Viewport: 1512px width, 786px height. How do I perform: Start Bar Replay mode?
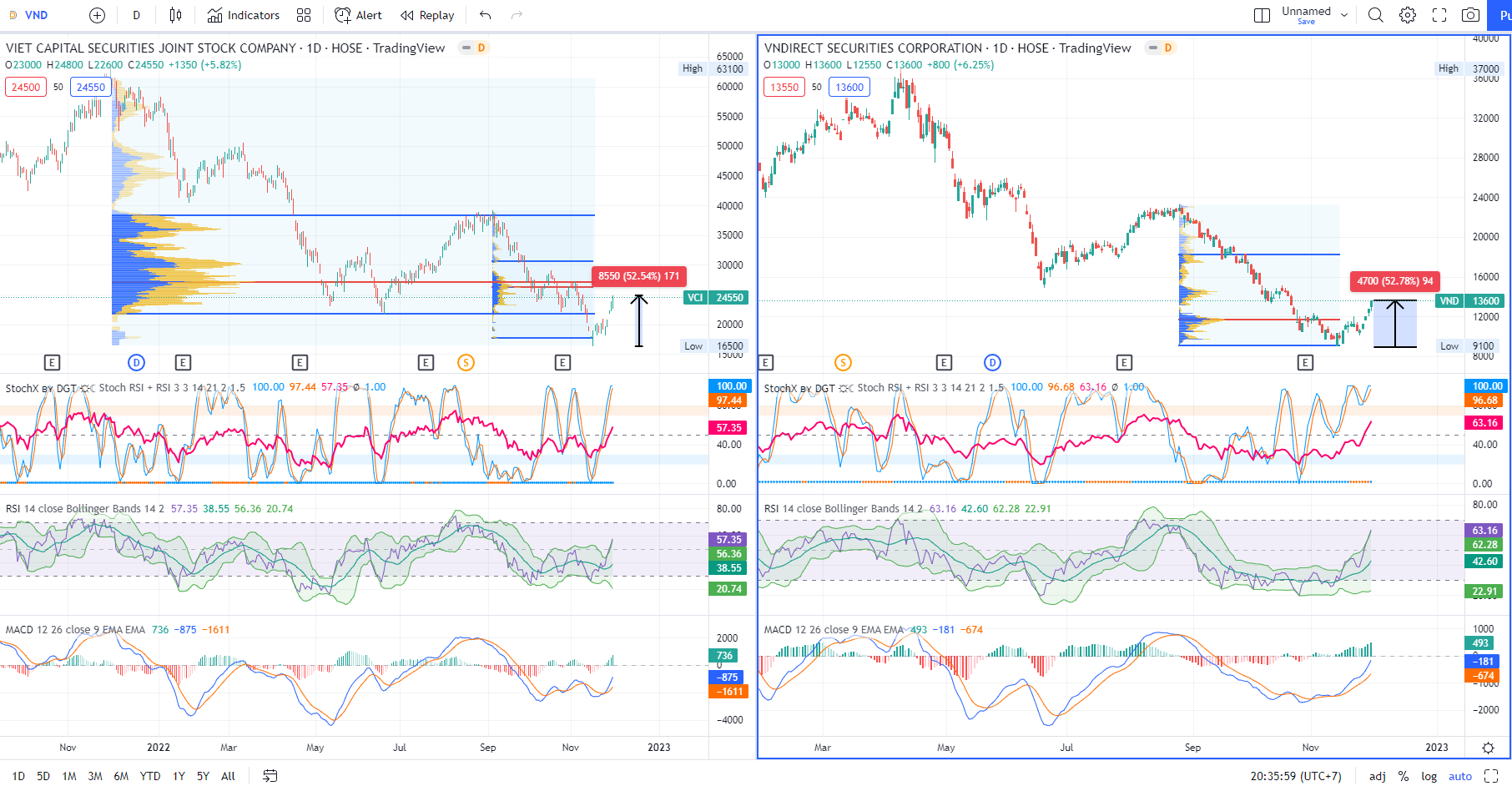point(427,15)
